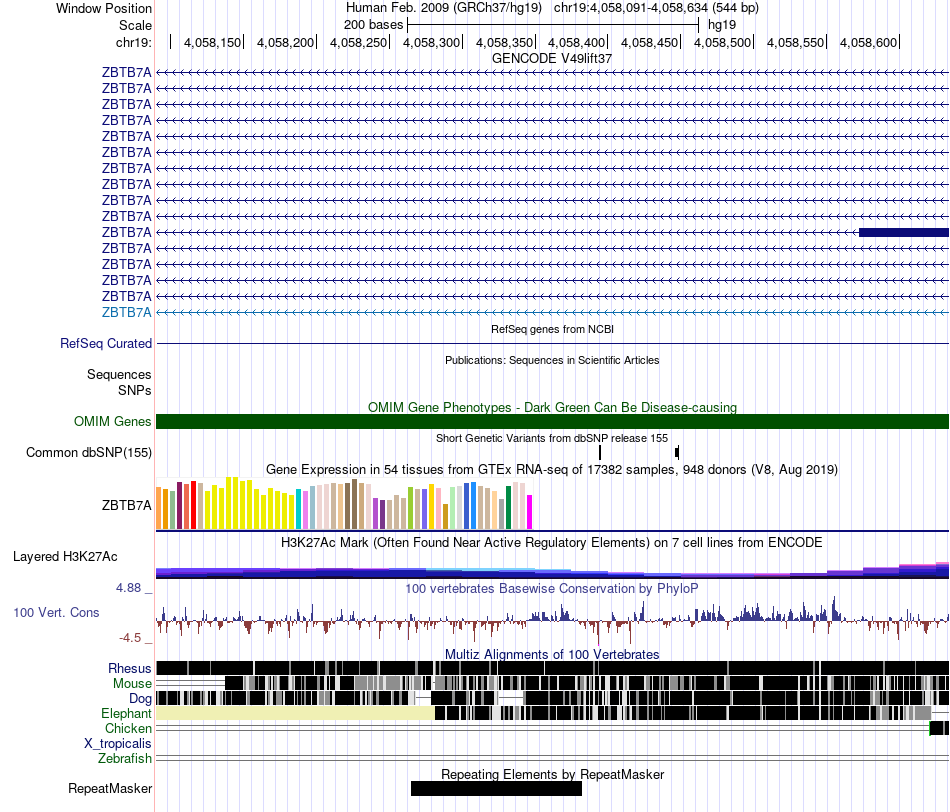Click the light-blue ZBTB7A transcript label
950x812 pixels.
127,312
